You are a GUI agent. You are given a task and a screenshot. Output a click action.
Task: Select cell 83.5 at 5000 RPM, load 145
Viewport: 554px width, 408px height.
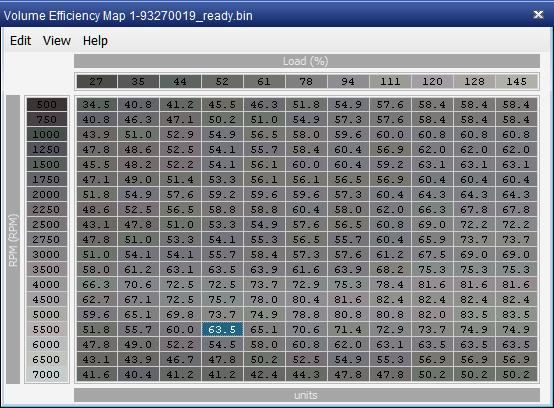coord(516,315)
